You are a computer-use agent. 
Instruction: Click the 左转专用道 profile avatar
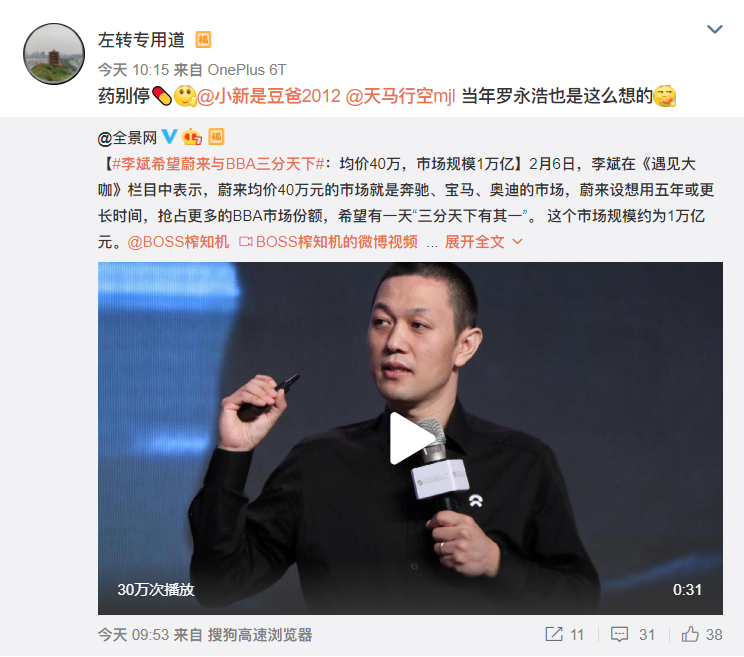pyautogui.click(x=54, y=54)
